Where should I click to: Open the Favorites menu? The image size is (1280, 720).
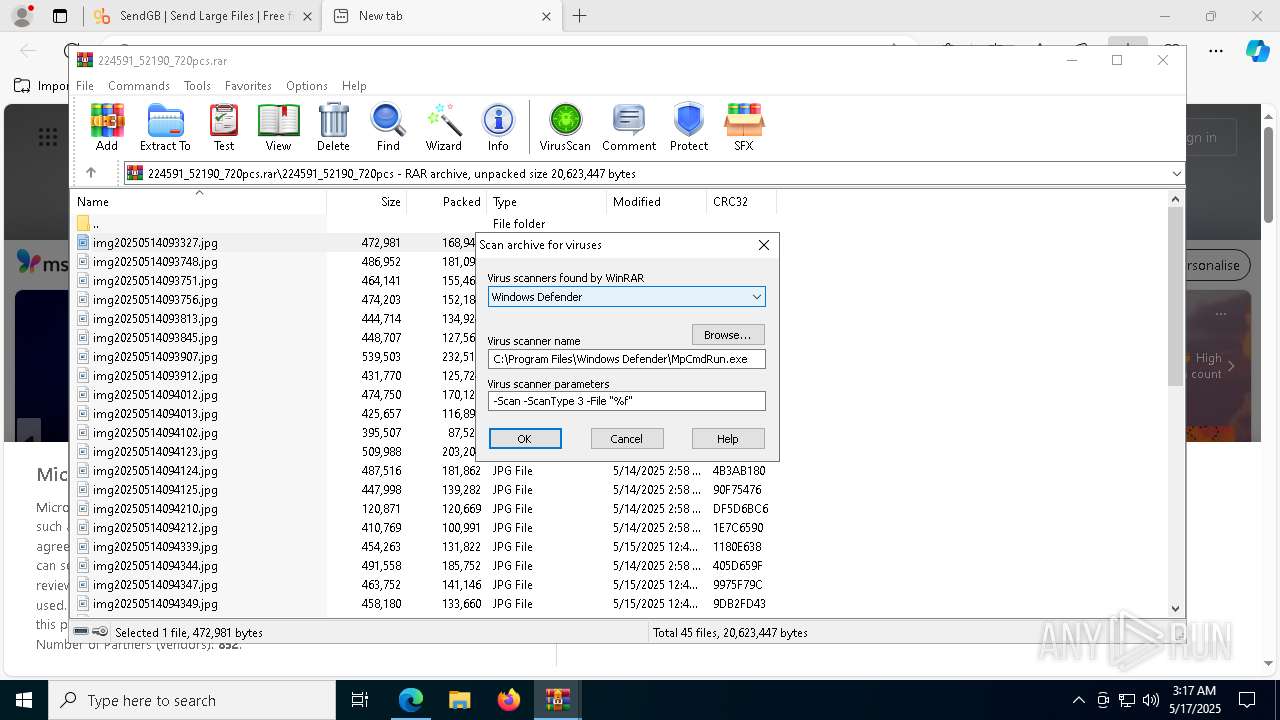point(248,86)
